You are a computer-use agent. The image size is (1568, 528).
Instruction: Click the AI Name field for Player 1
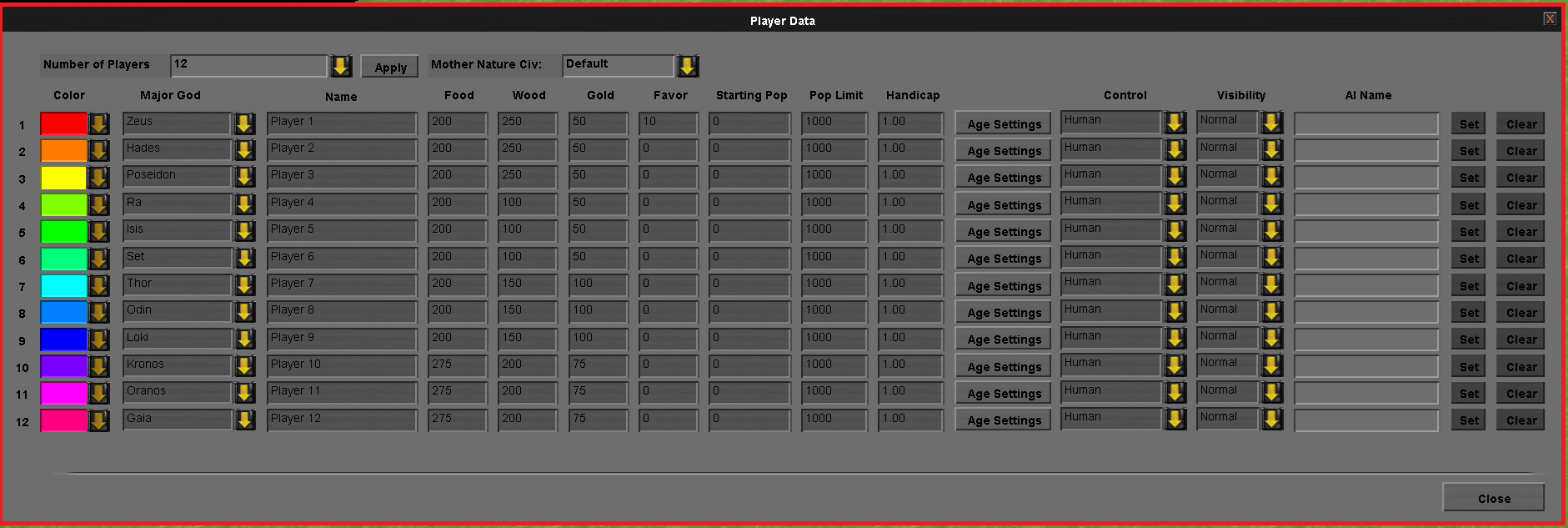1366,124
